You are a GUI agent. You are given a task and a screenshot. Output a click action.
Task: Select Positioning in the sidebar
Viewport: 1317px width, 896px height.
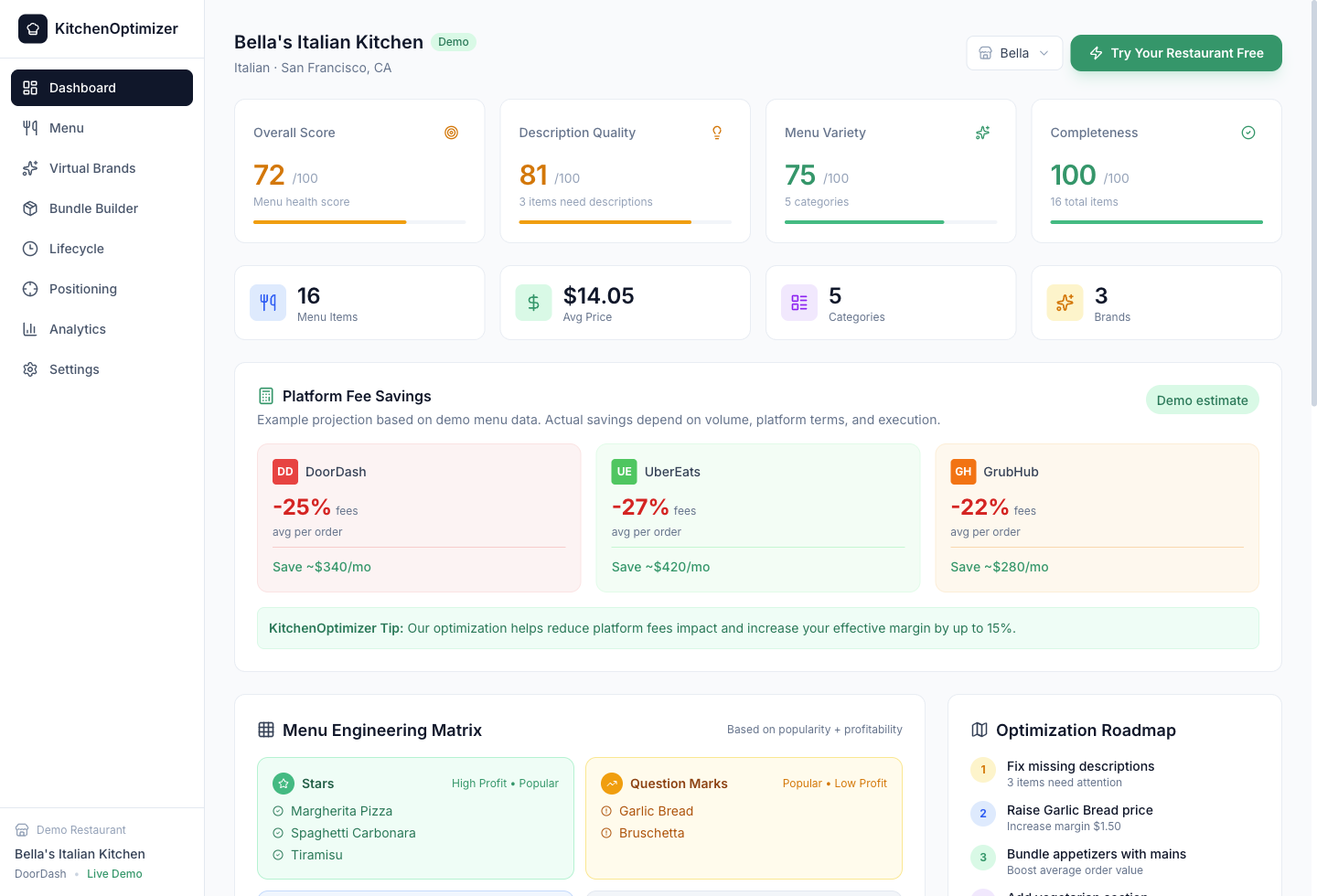point(102,289)
